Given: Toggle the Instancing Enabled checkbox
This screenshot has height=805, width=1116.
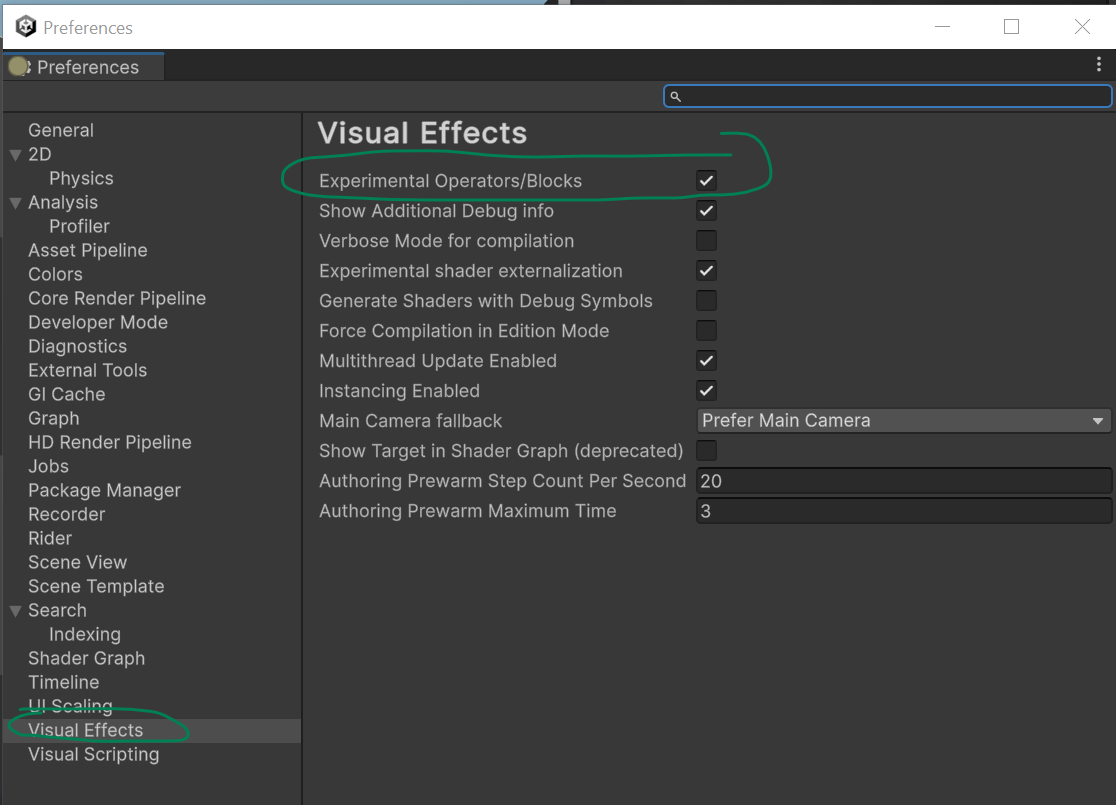Looking at the screenshot, I should coord(706,390).
